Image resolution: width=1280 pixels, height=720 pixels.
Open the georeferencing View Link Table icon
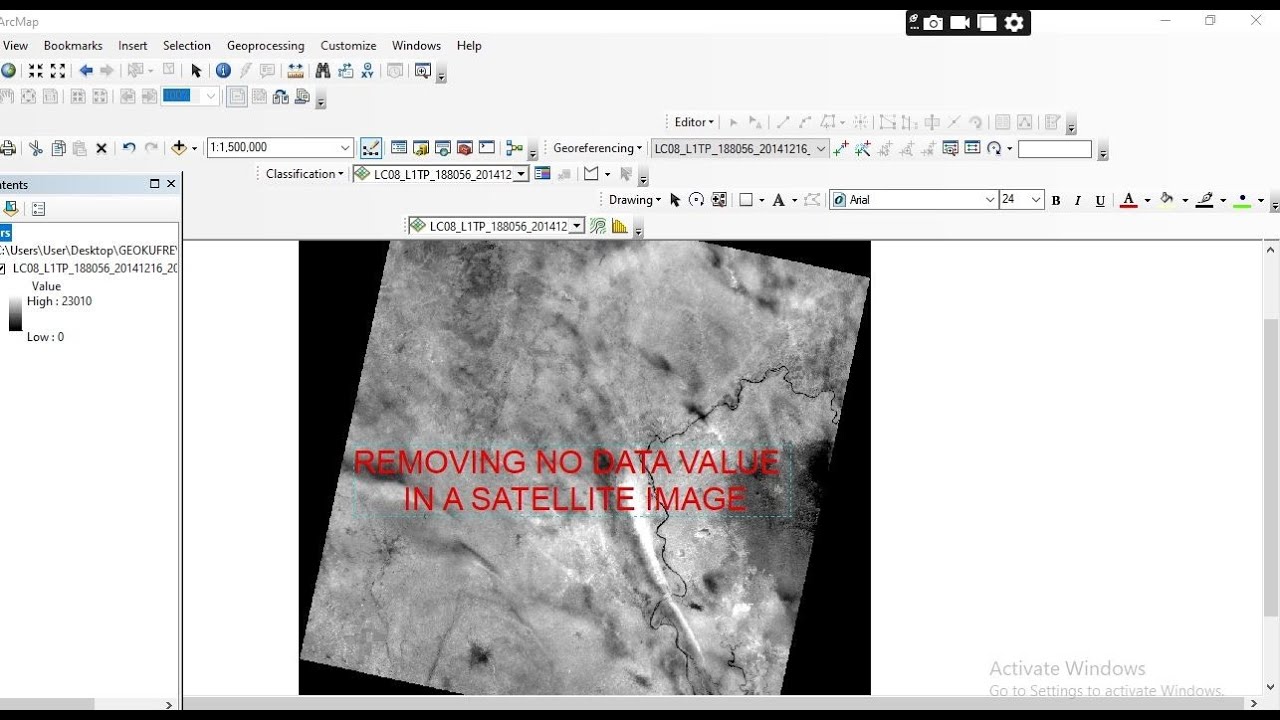click(x=972, y=148)
